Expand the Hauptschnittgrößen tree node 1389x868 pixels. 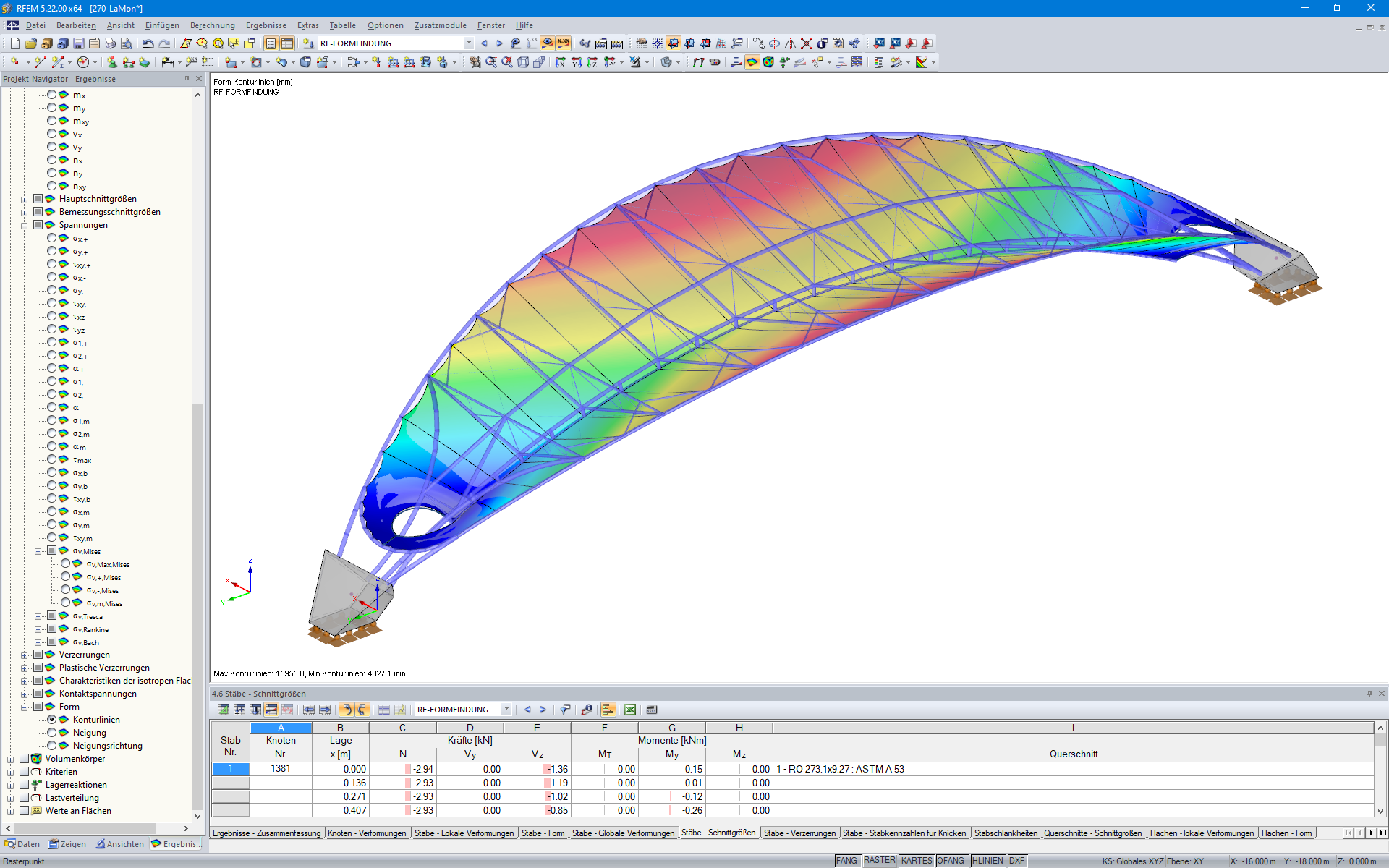24,199
